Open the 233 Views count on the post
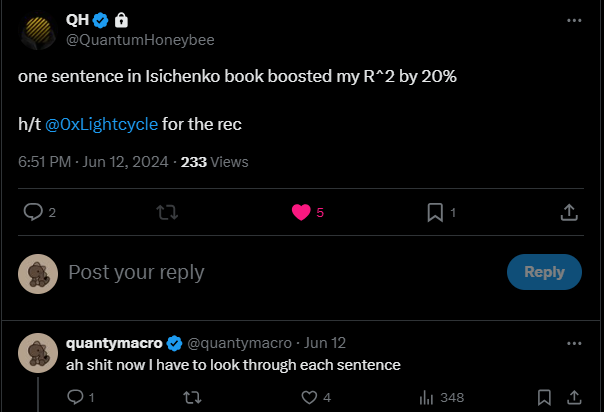Viewport: 604px width, 412px height. click(x=215, y=162)
